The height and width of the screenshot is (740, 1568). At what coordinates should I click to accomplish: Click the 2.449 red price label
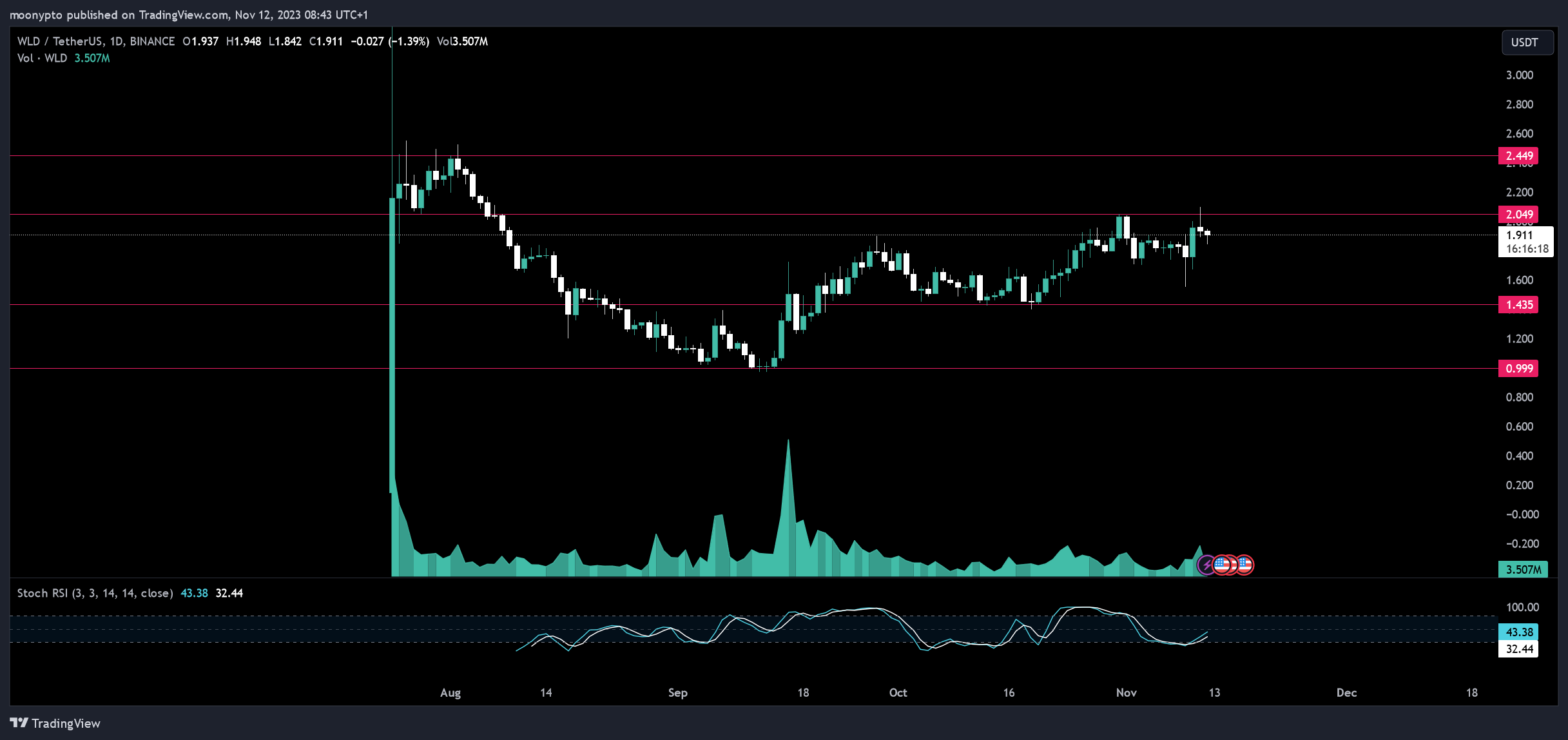[1518, 156]
